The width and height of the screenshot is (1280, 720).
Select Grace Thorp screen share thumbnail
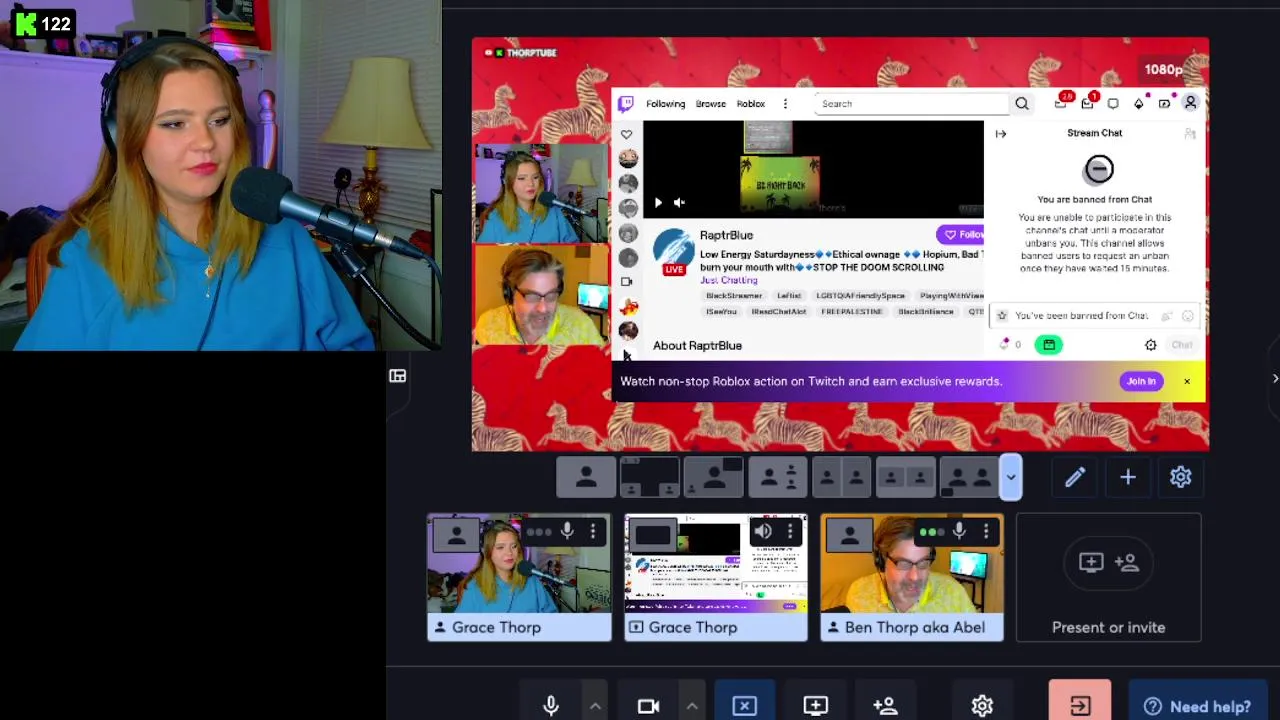715,577
